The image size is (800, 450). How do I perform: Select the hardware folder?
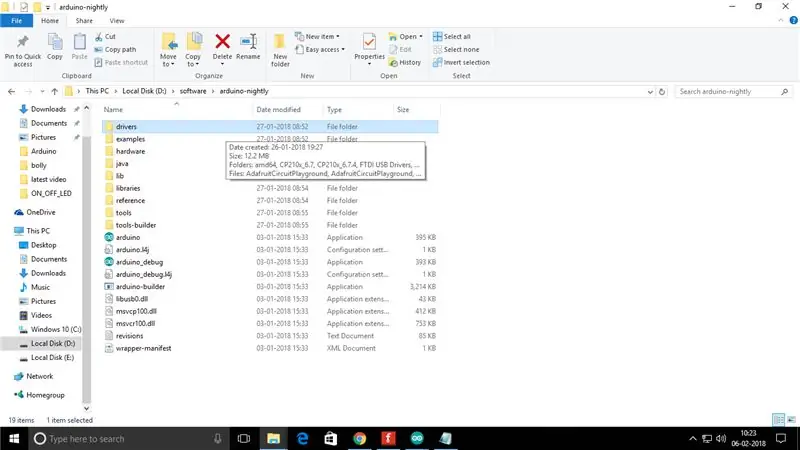pos(130,152)
